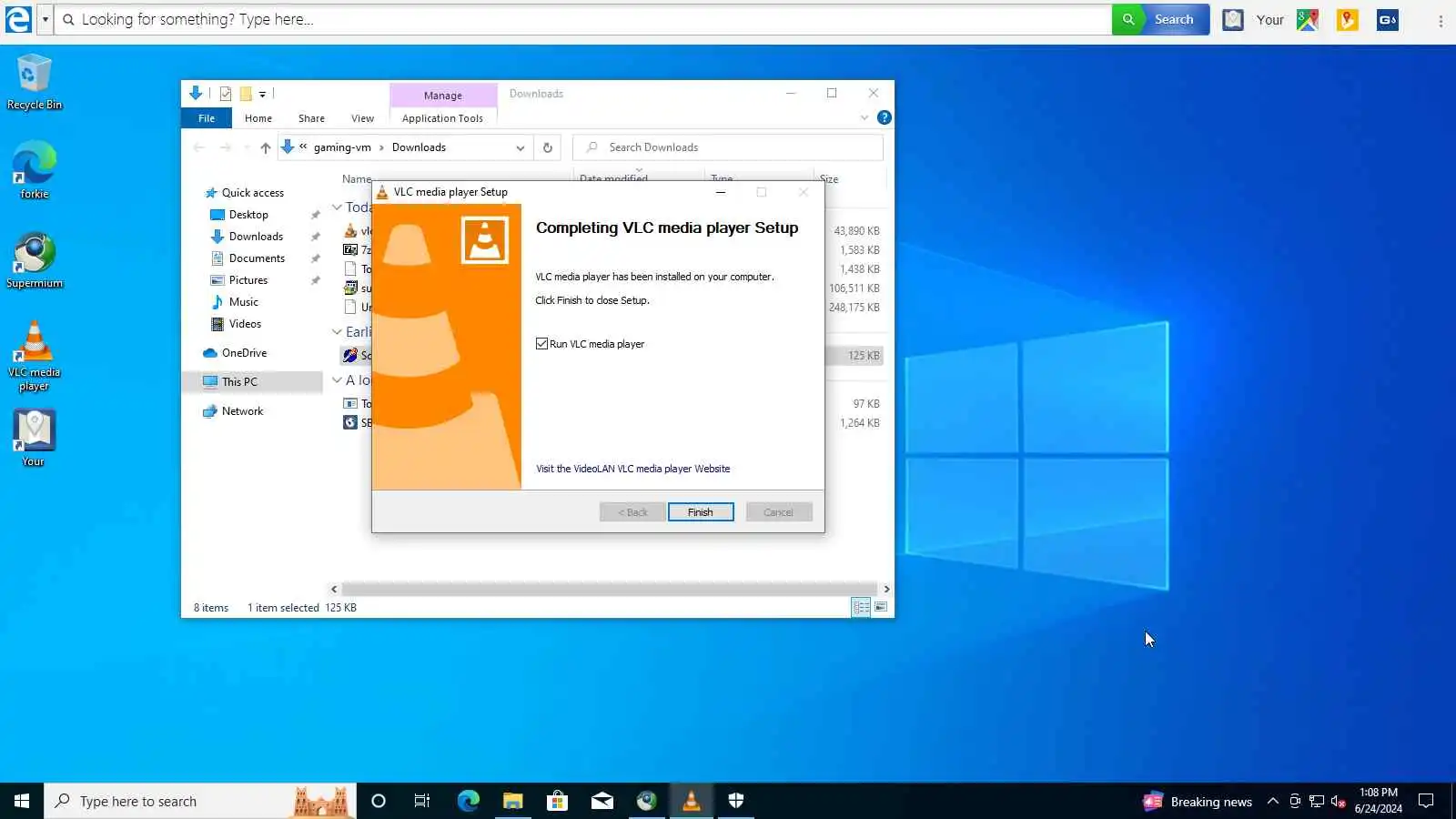Click the Search Downloads field

[x=728, y=147]
